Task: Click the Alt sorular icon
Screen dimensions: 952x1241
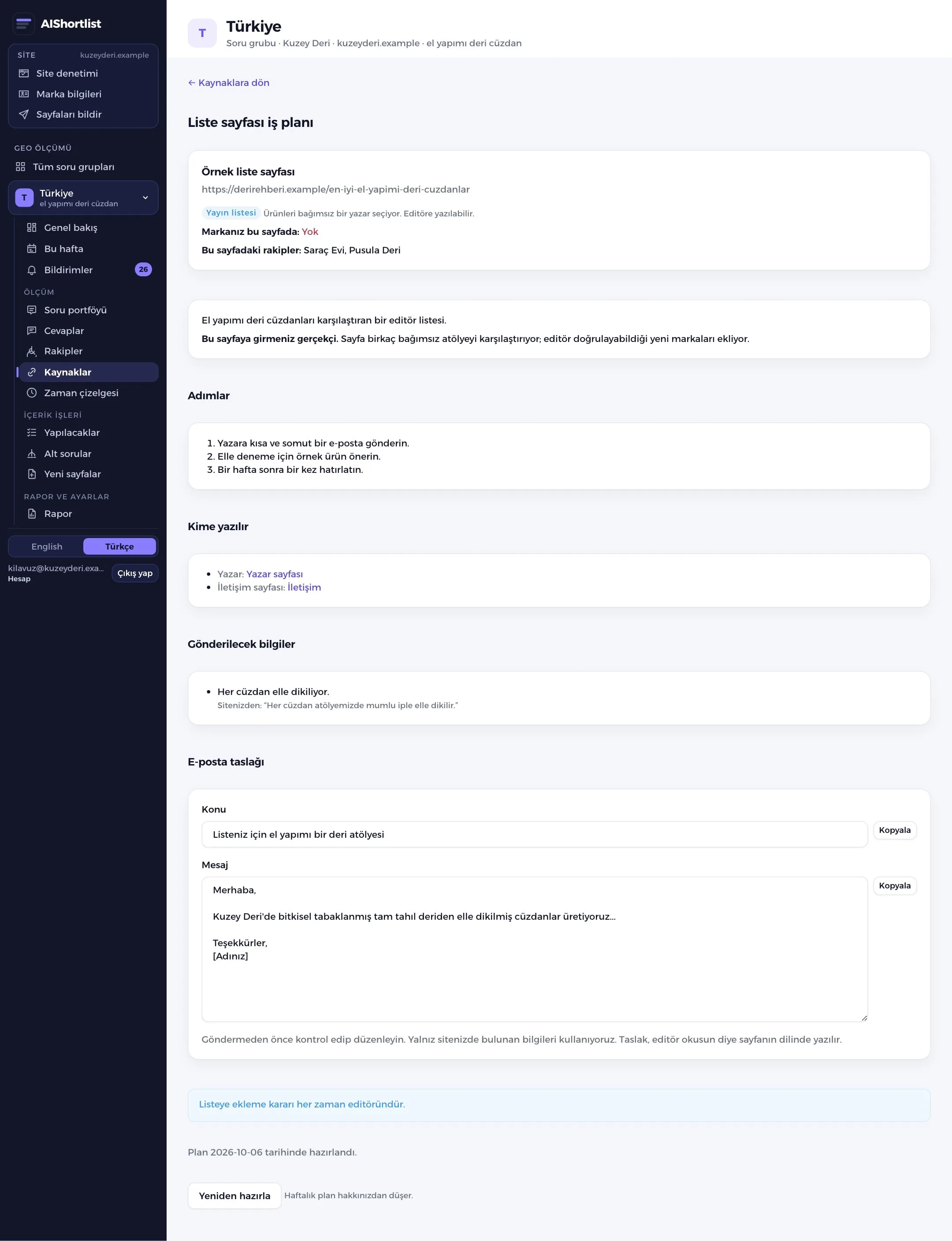Action: tap(32, 453)
